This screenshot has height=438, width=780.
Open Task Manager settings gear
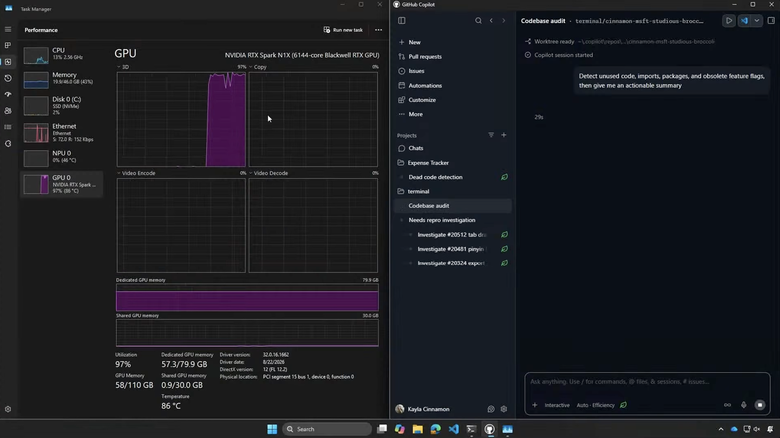coord(8,409)
